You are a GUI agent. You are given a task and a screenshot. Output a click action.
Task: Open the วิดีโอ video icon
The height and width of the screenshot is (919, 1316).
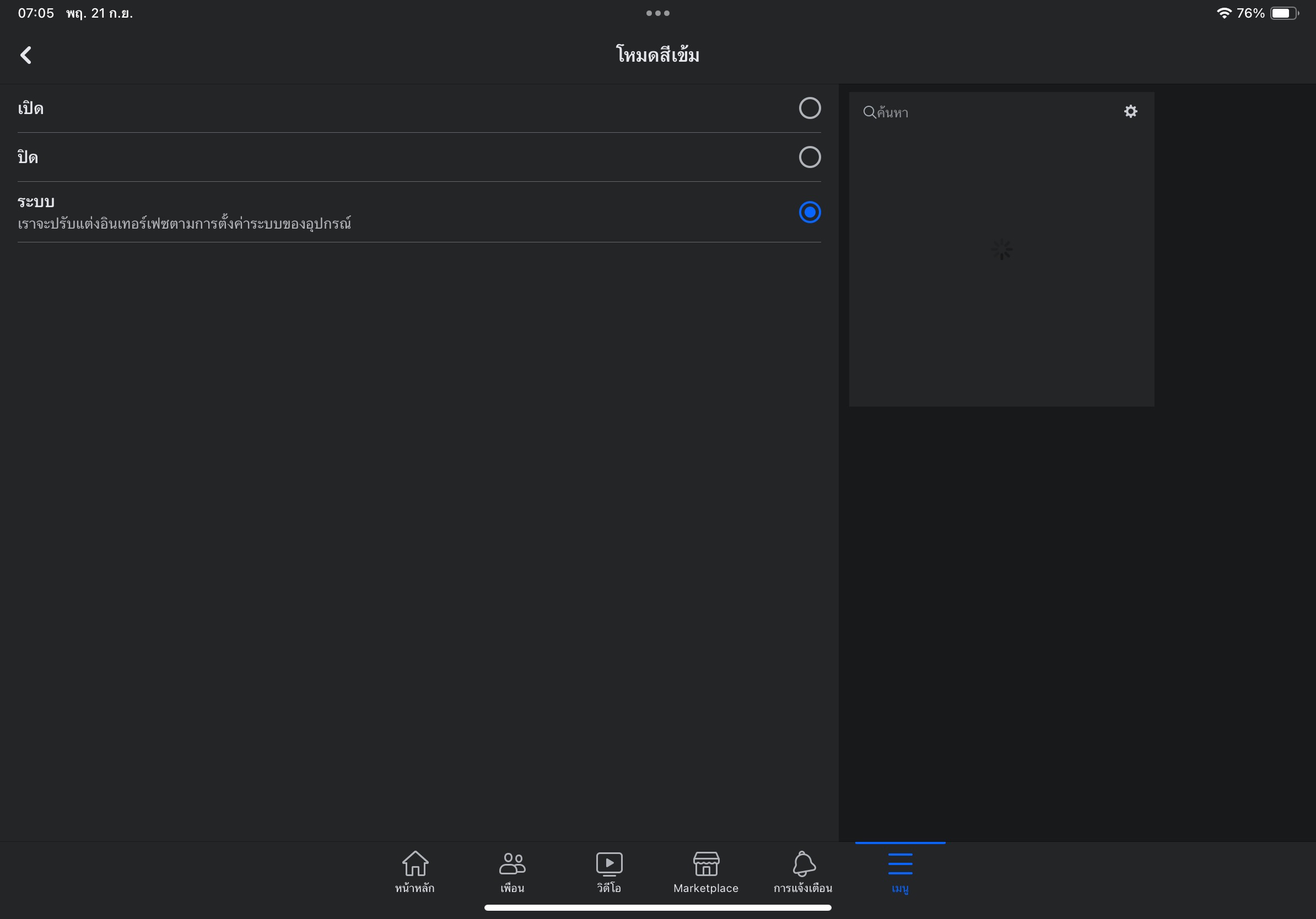[609, 864]
